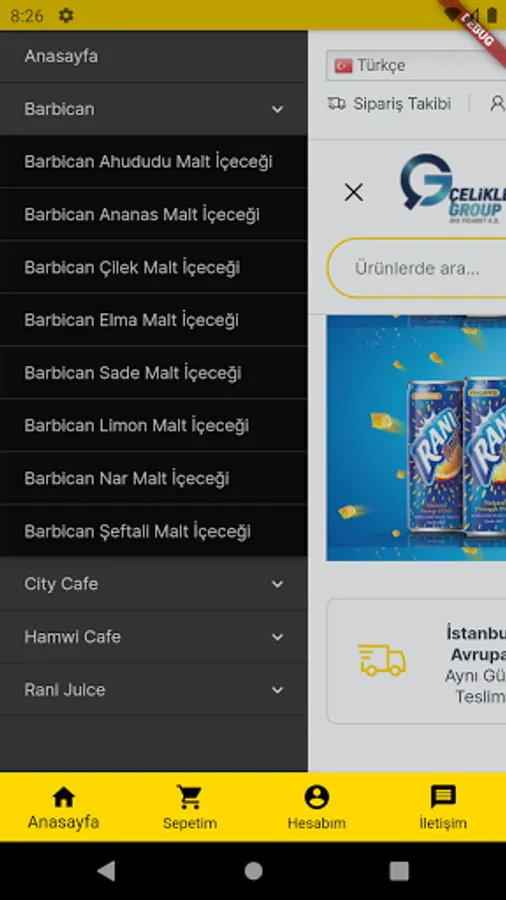Click the Ürünlerde ara search field
The height and width of the screenshot is (900, 506).
(x=417, y=268)
